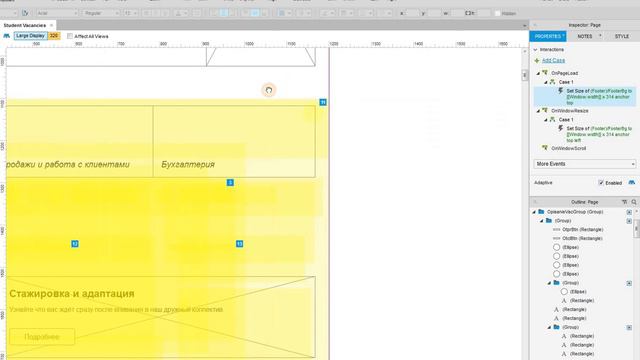The width and height of the screenshot is (640, 360).
Task: Switch to the 320 adaptive view
Action: click(54, 36)
